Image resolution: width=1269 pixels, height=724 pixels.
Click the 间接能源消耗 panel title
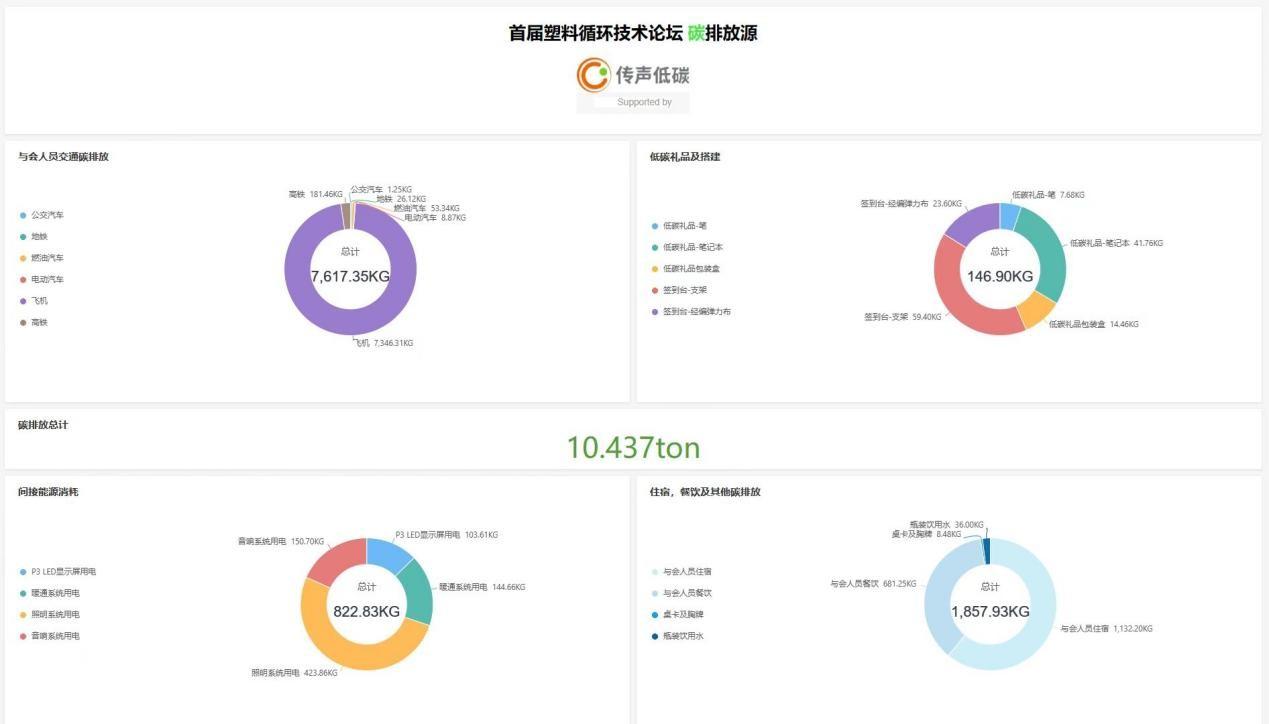[48, 492]
